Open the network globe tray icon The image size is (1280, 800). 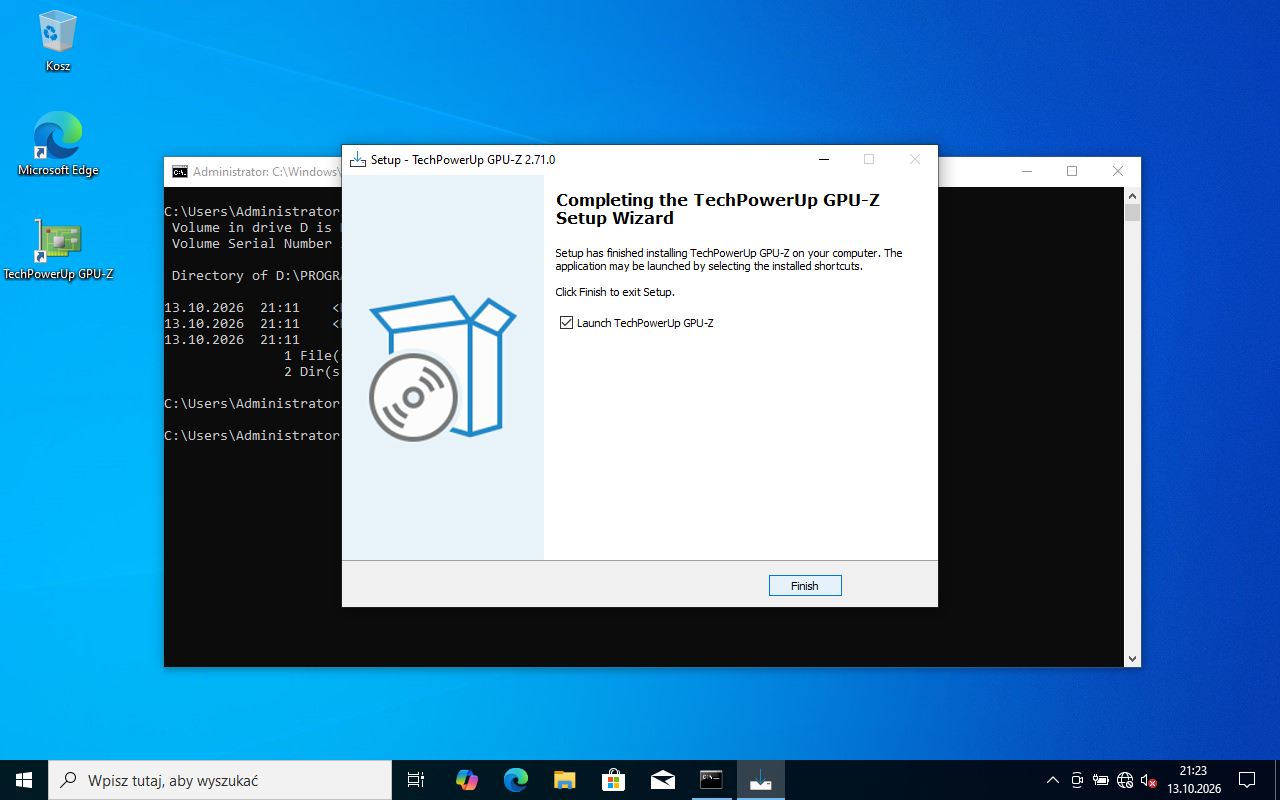[1125, 780]
